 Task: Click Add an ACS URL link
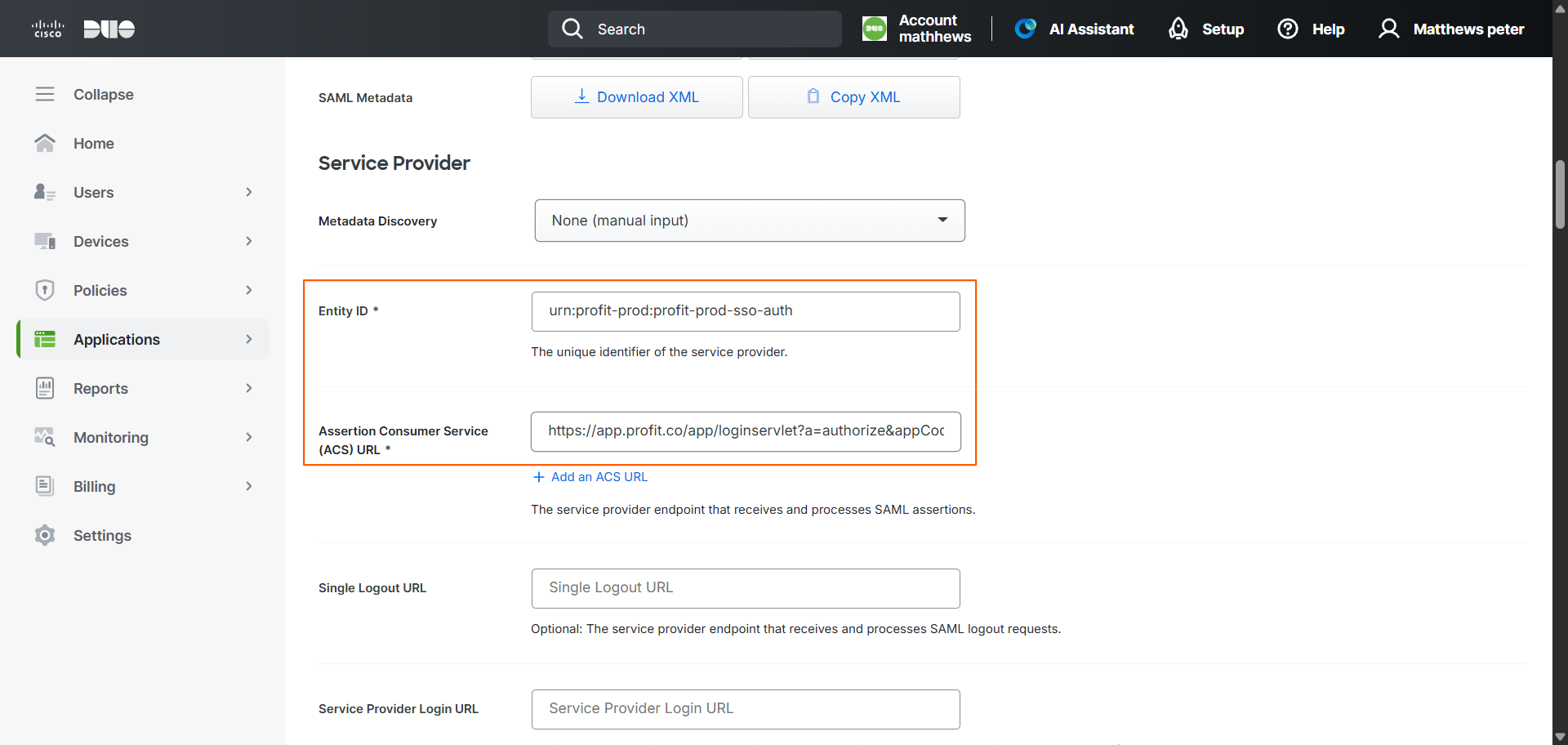click(590, 477)
